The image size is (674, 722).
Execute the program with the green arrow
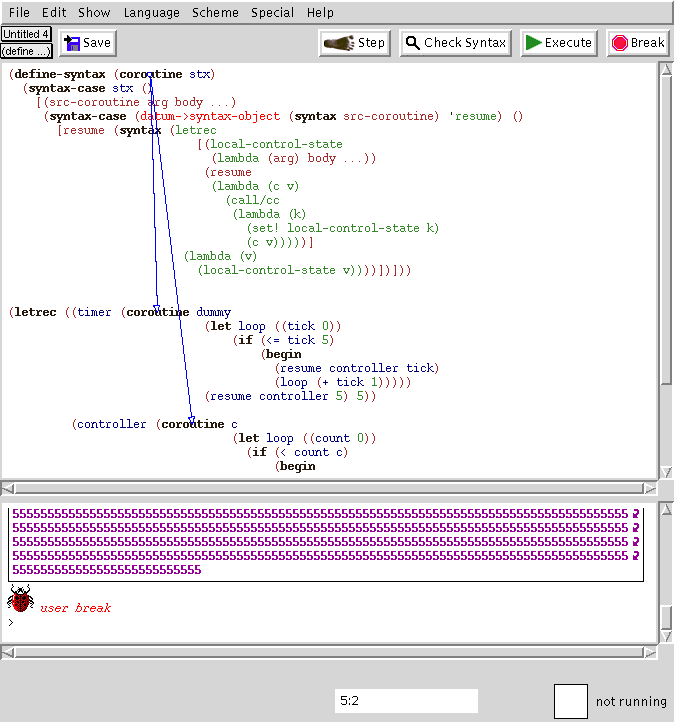[559, 43]
